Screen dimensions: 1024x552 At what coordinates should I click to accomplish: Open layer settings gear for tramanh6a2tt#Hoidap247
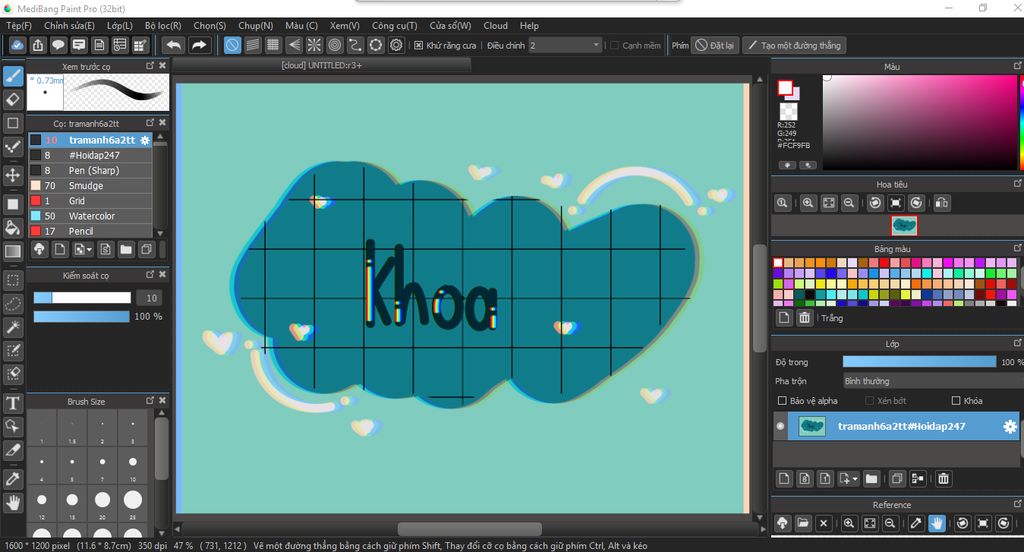1010,427
